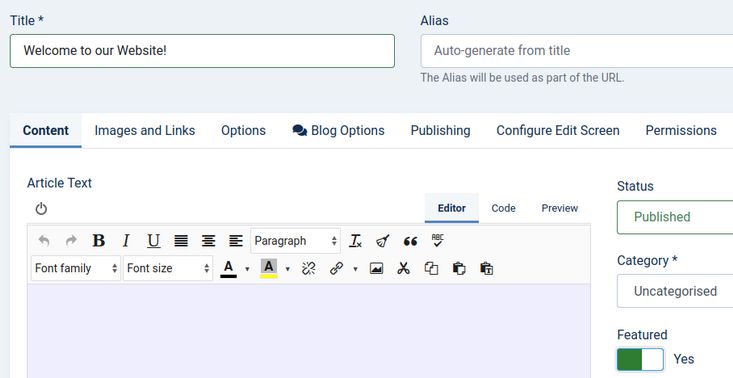
Task: Remove link with unlink icon
Action: coord(309,268)
